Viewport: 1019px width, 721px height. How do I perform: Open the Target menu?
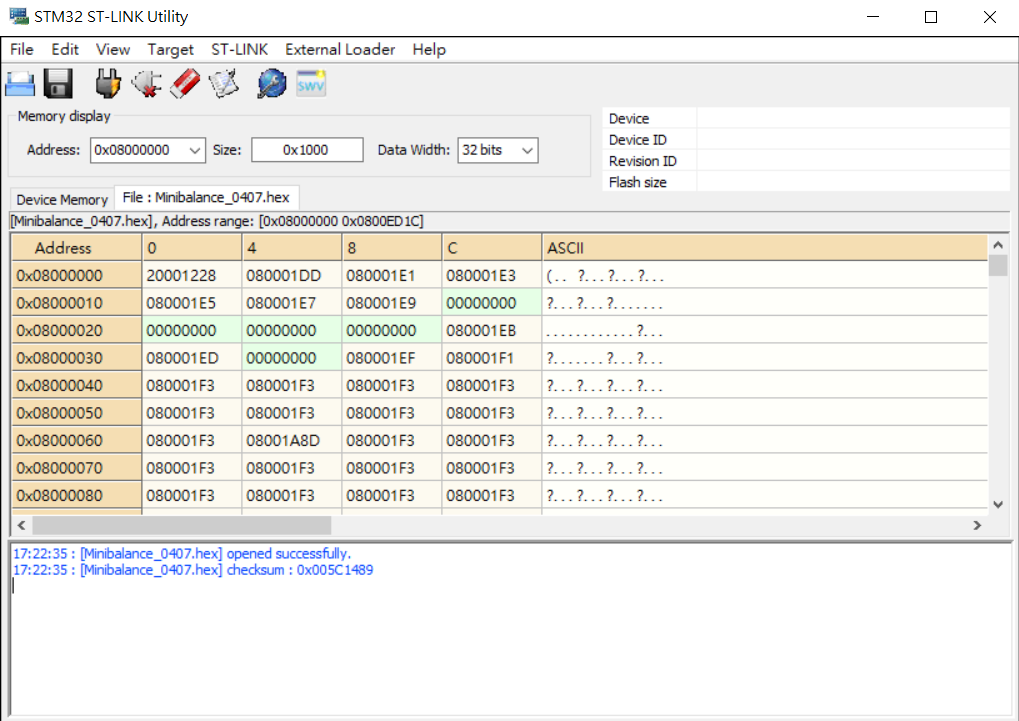(x=170, y=49)
